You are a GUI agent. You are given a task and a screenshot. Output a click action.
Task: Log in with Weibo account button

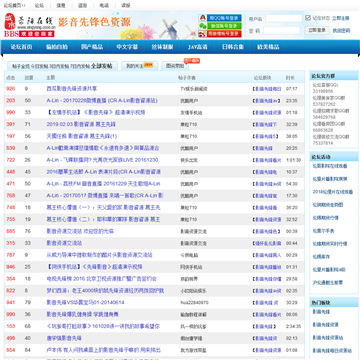tap(224, 34)
